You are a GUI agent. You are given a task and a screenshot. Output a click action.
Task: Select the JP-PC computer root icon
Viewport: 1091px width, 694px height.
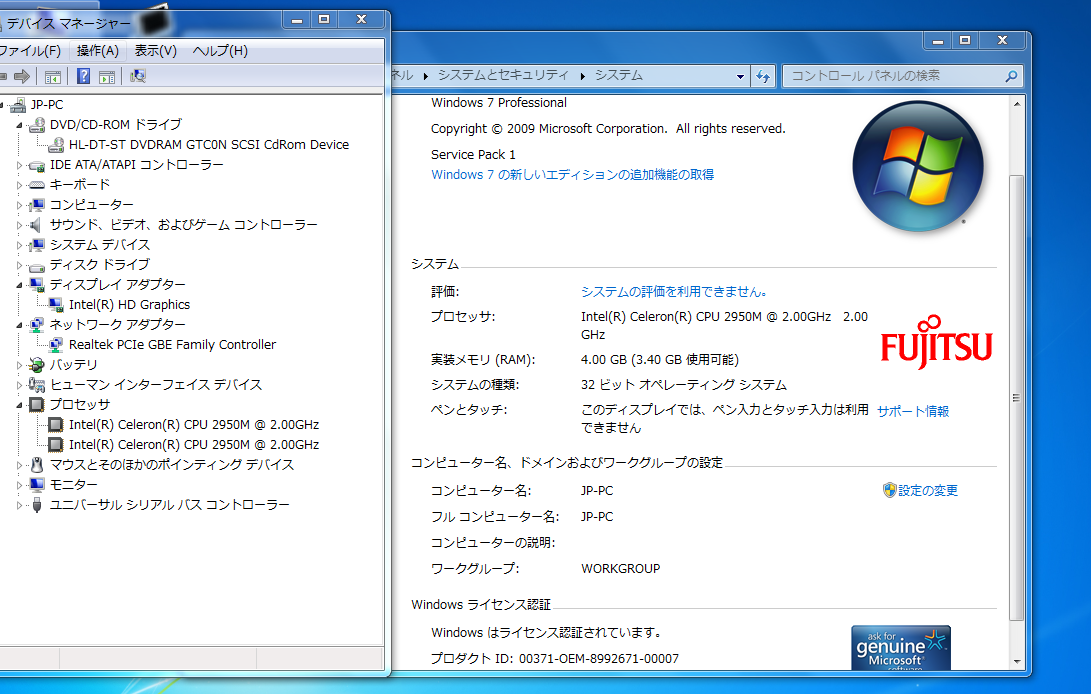click(17, 104)
